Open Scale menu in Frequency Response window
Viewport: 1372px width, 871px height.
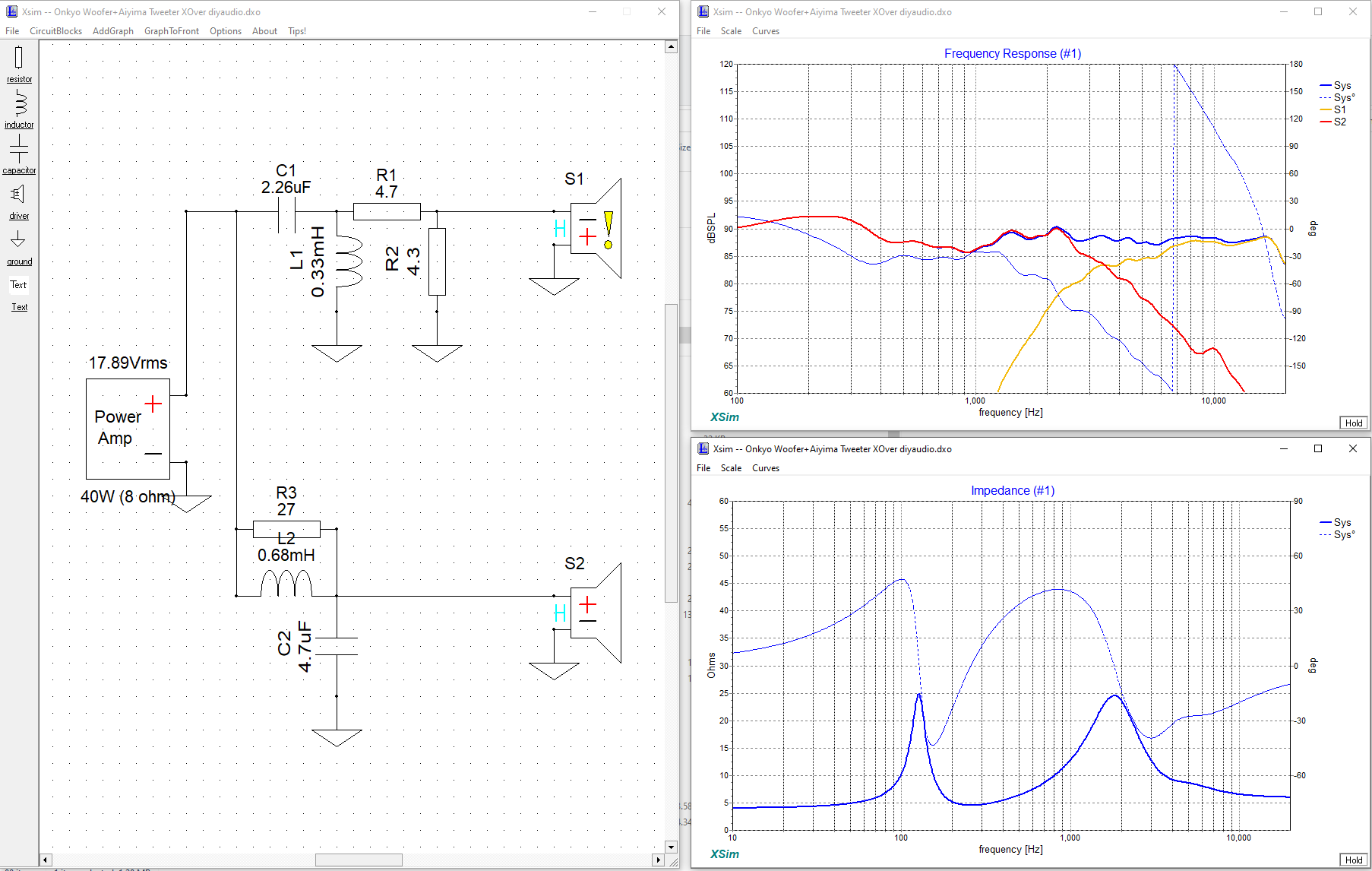tap(731, 31)
